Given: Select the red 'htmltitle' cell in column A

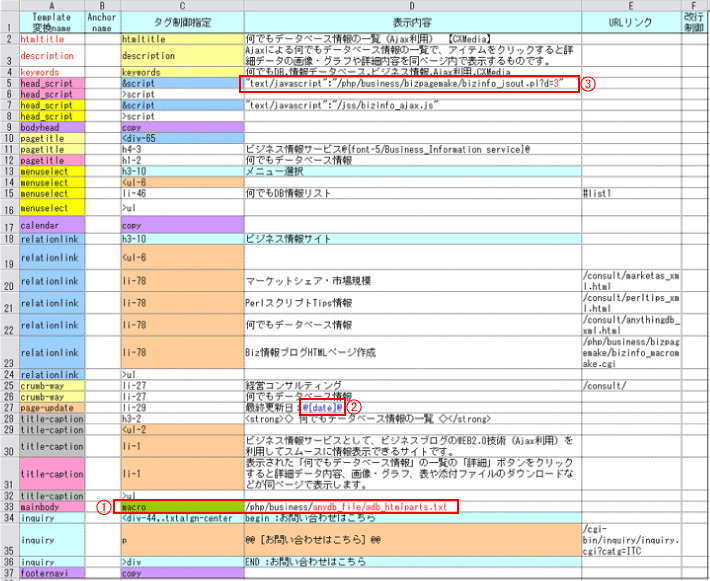Looking at the screenshot, I should (52, 39).
